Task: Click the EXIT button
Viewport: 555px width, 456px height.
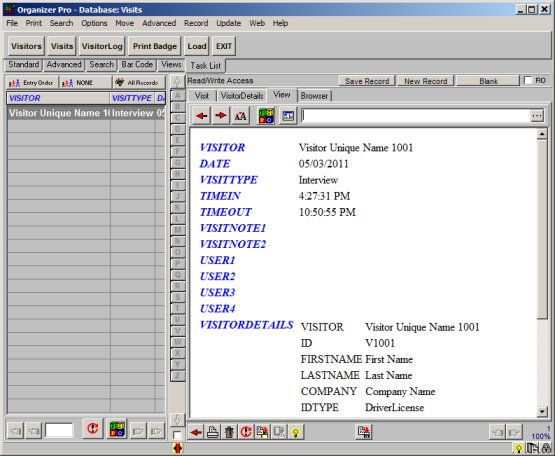Action: point(224,46)
